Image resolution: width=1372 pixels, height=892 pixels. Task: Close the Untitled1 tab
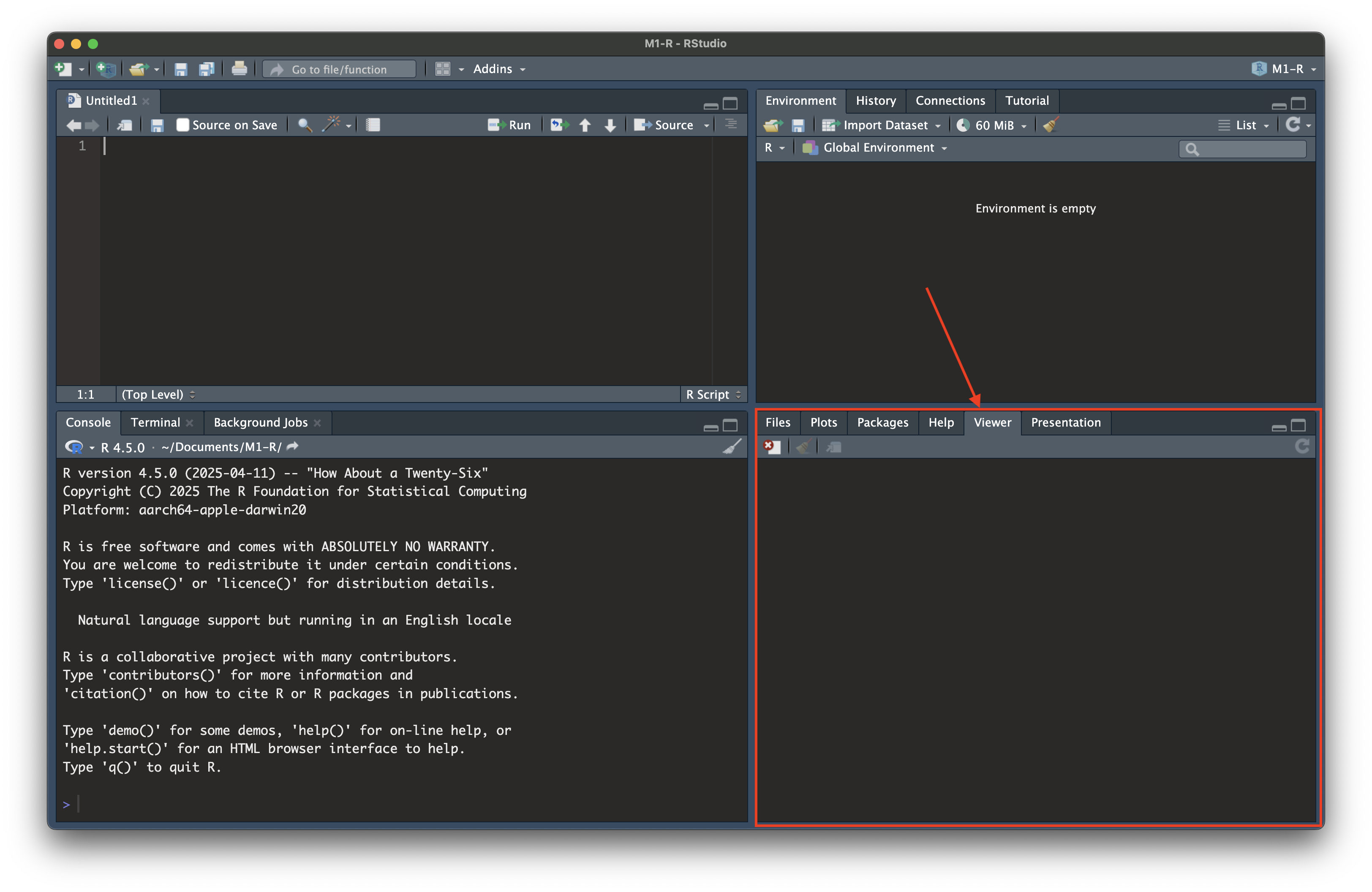(x=146, y=101)
